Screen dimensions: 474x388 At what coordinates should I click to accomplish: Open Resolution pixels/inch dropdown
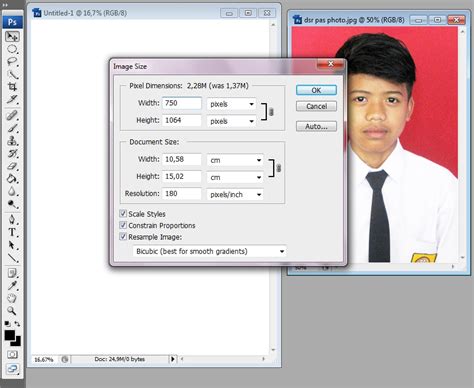point(235,194)
